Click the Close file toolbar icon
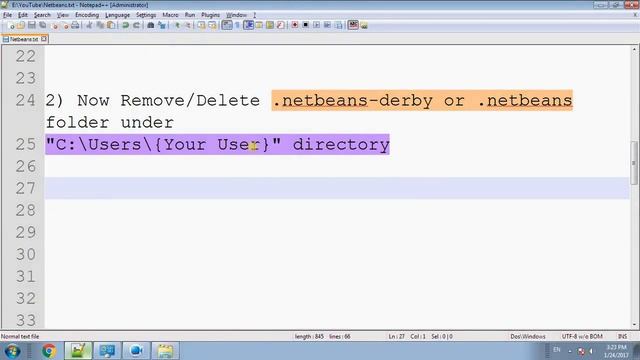 coord(55,25)
